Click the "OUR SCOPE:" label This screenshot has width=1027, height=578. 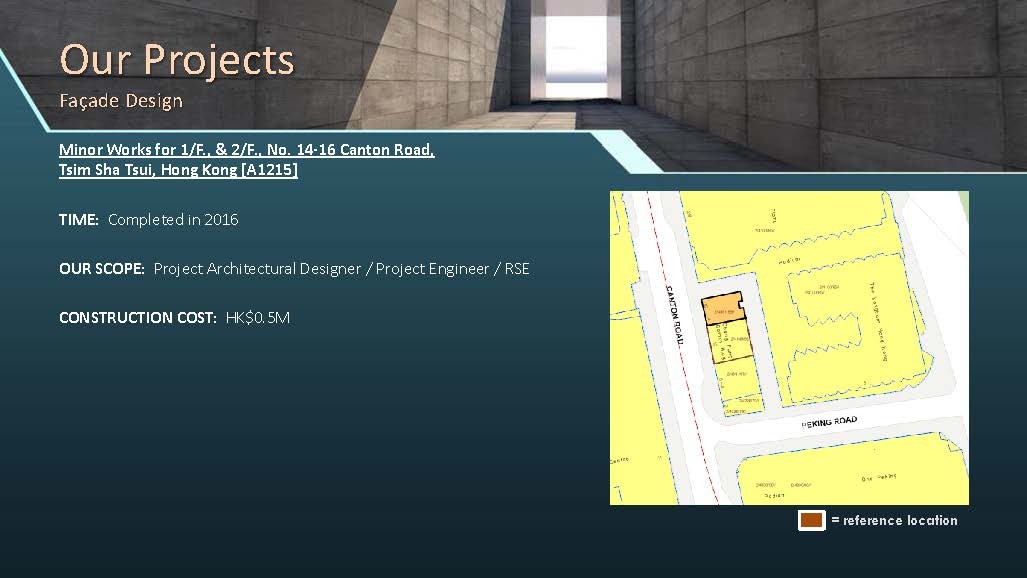tap(102, 269)
